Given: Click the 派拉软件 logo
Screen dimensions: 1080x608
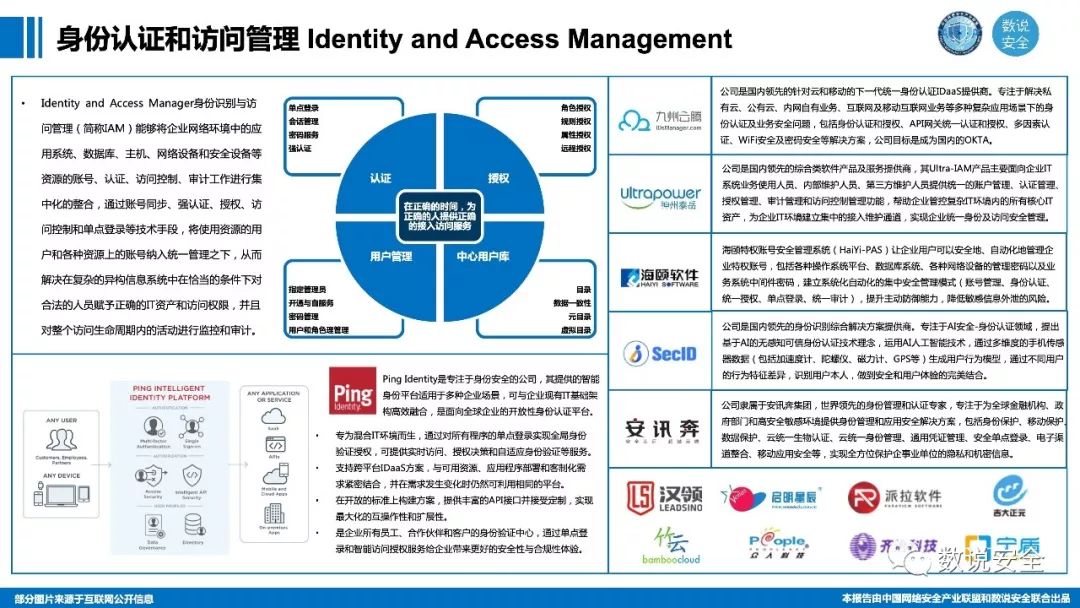Looking at the screenshot, I should click(x=894, y=497).
